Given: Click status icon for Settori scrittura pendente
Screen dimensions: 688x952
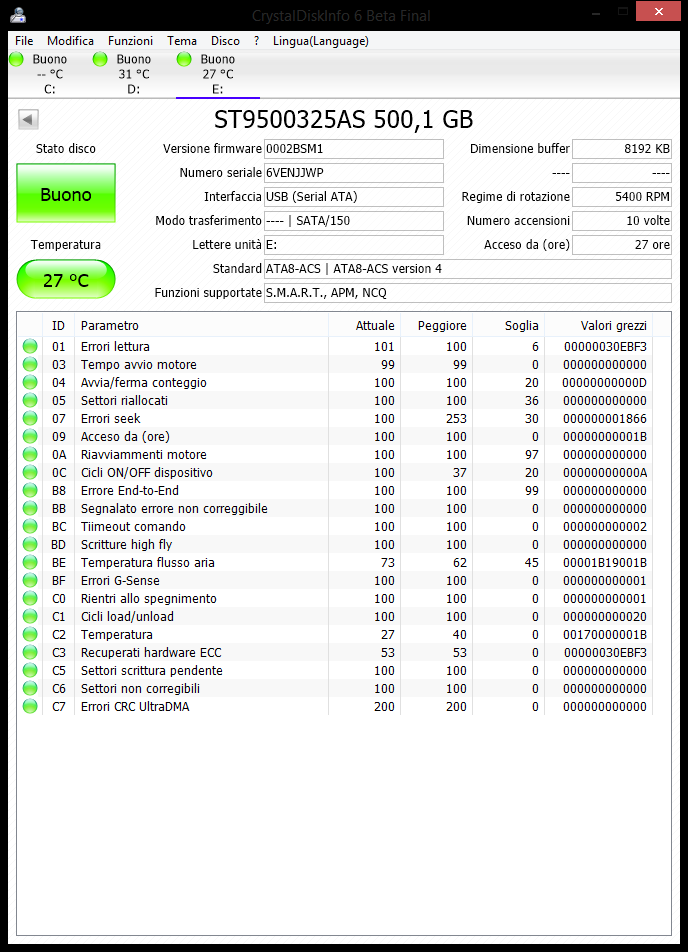Looking at the screenshot, I should [x=30, y=670].
